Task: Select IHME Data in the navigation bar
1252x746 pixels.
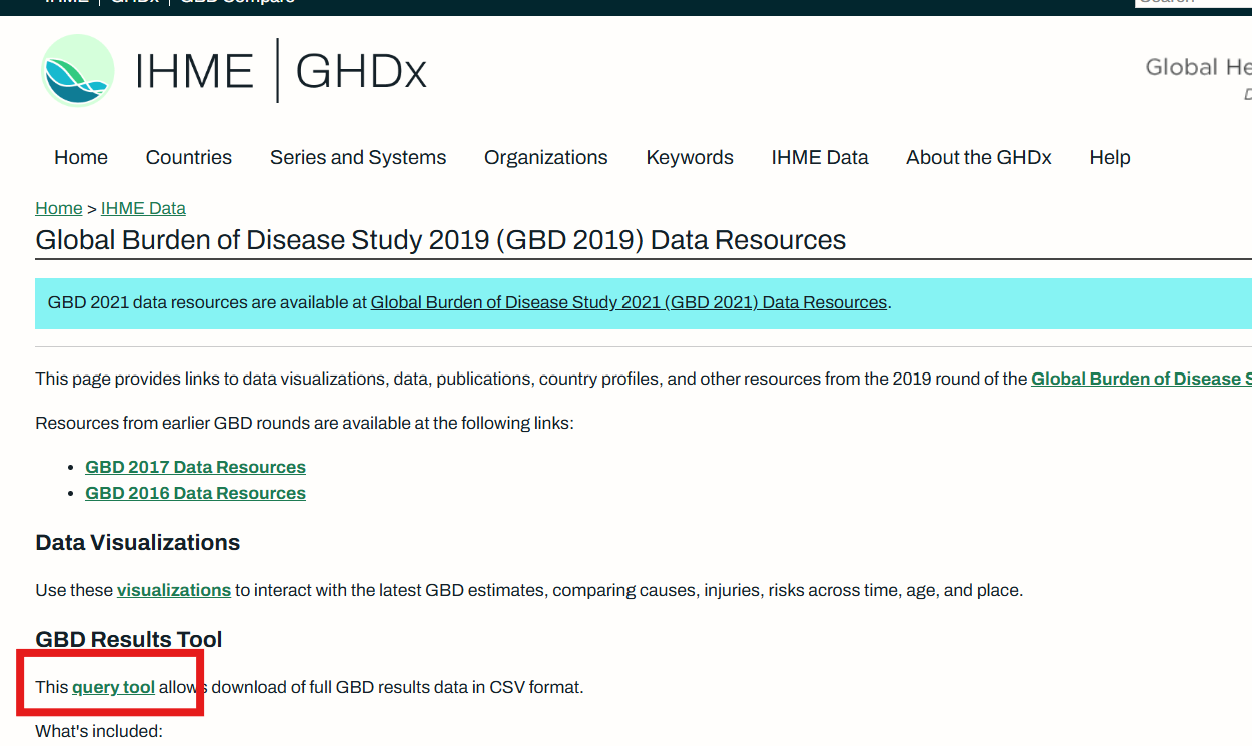Action: click(x=820, y=157)
